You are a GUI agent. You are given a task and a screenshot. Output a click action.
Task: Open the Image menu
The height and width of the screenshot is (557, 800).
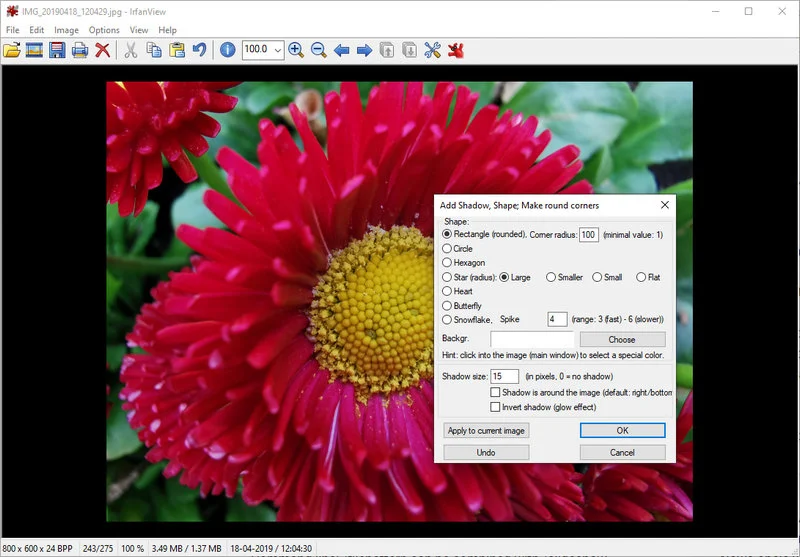66,30
